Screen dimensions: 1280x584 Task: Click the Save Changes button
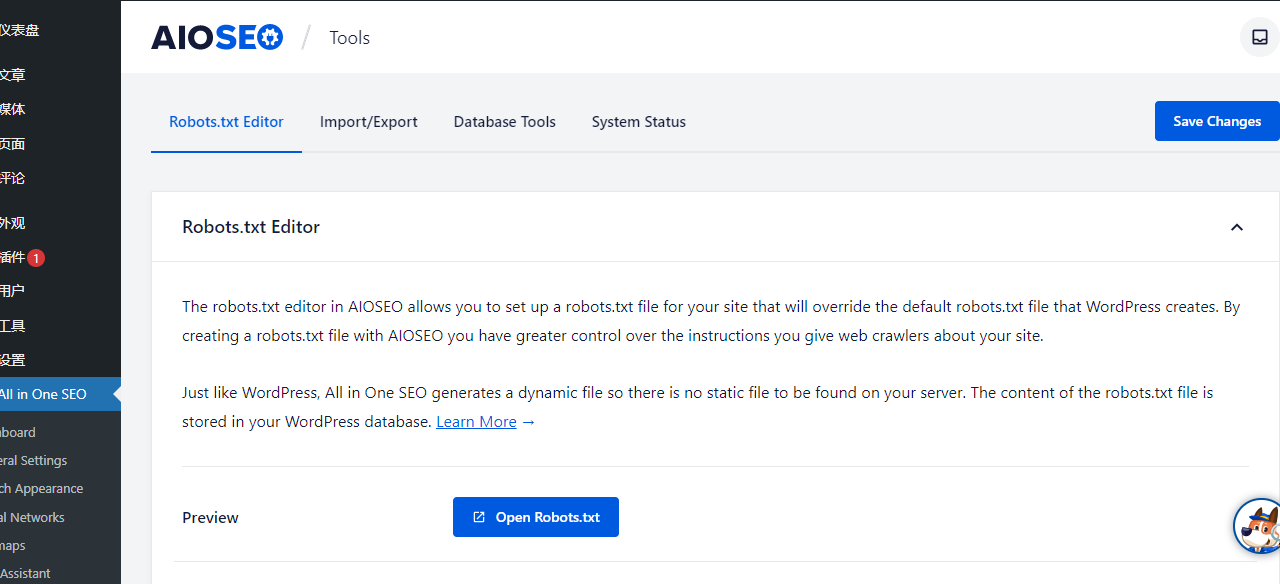point(1216,121)
